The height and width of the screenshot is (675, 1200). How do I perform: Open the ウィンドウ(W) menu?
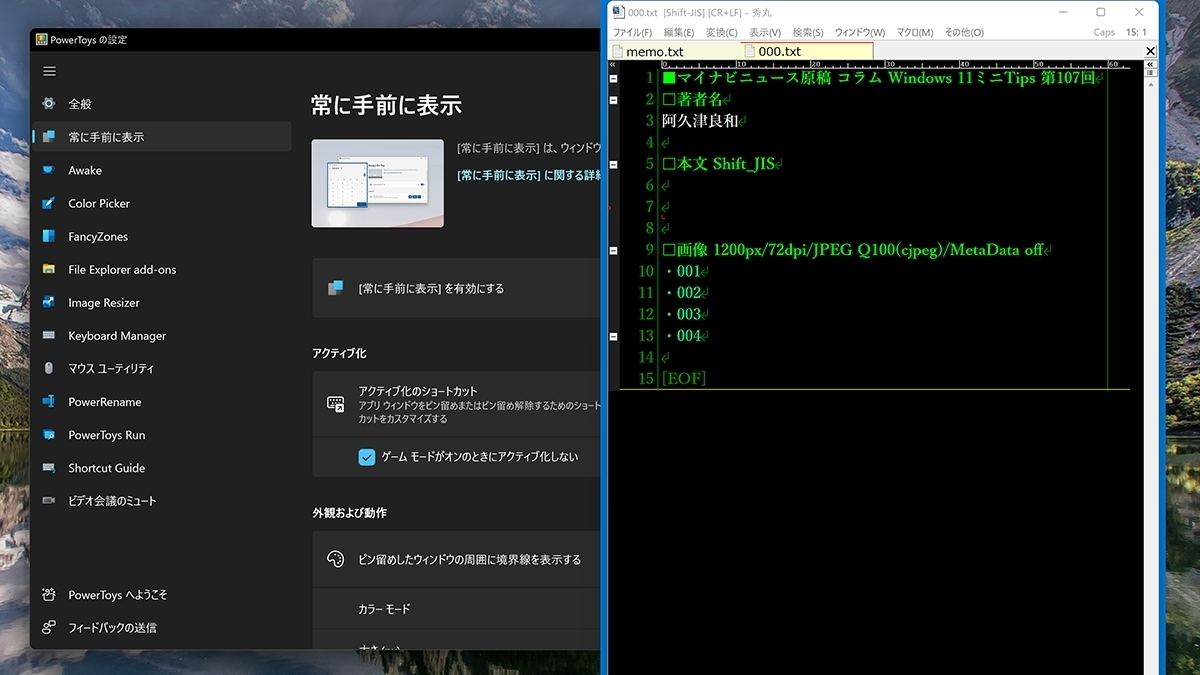pyautogui.click(x=860, y=33)
